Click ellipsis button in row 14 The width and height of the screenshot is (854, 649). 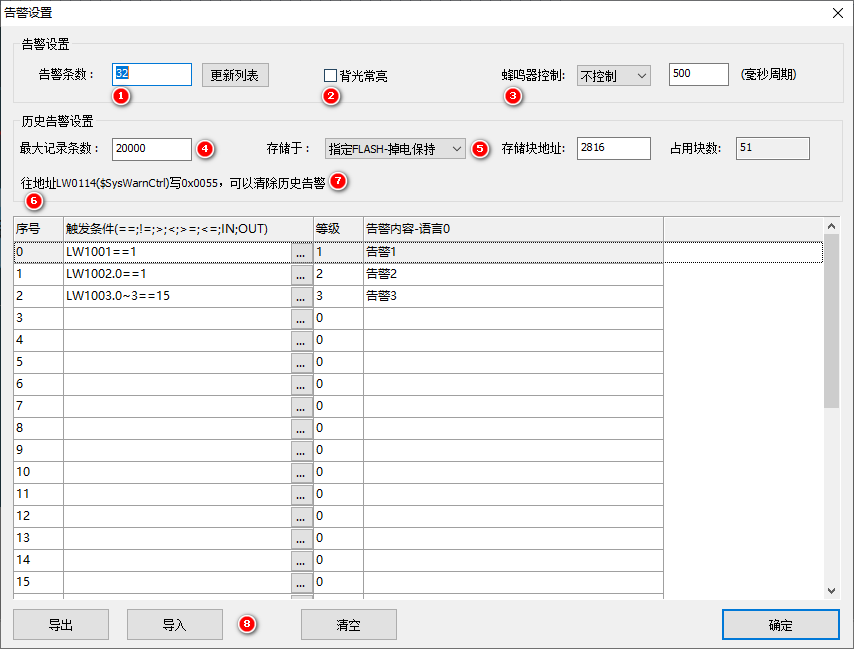coord(300,560)
